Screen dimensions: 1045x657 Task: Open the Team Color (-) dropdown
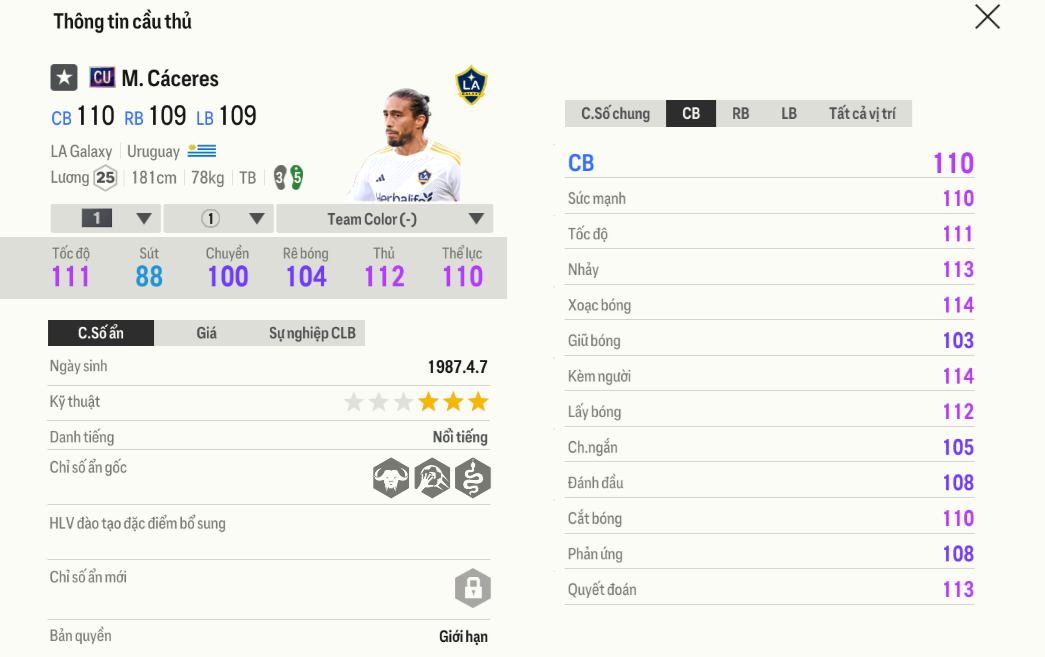point(385,219)
